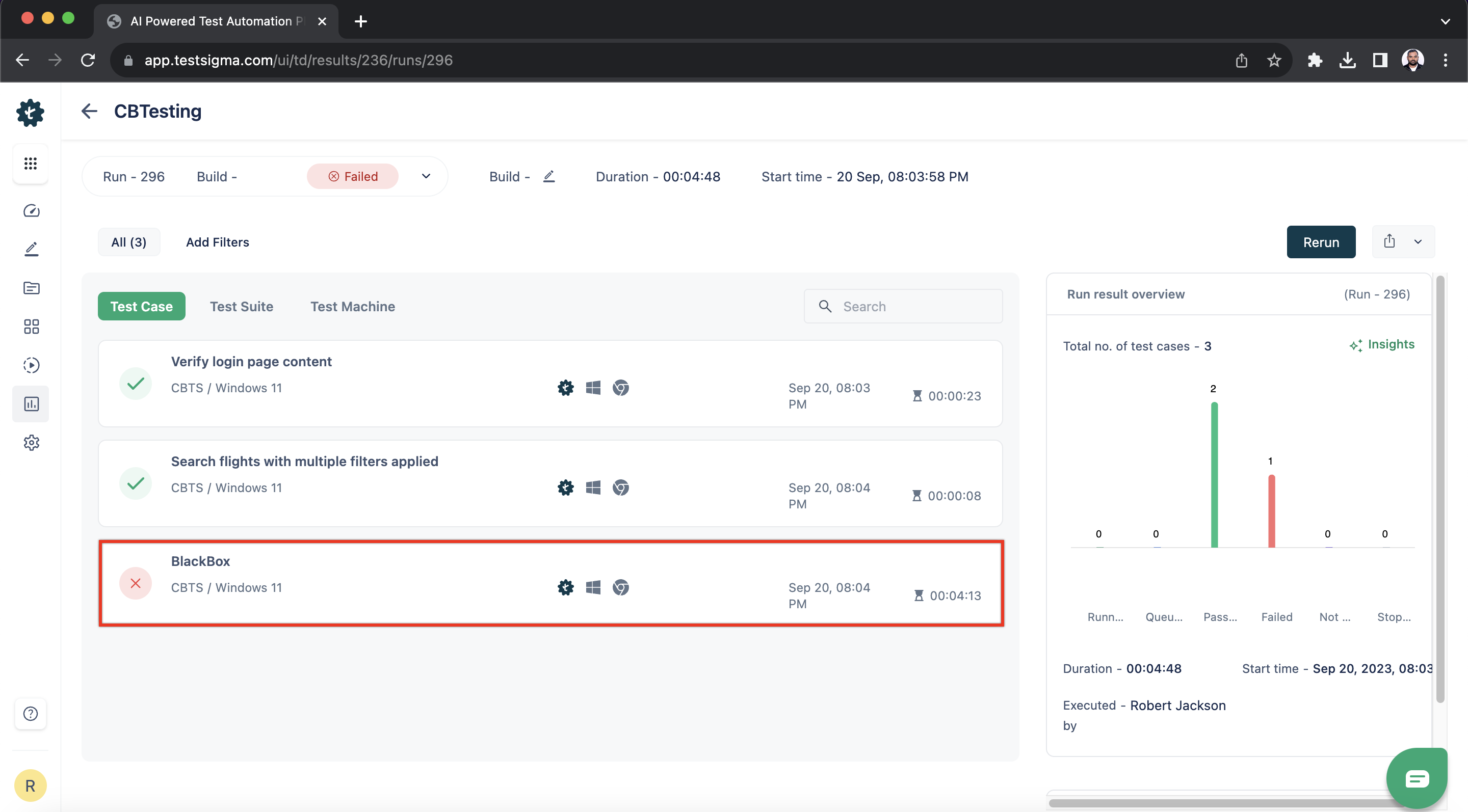
Task: Click Add Filters
Action: click(218, 242)
